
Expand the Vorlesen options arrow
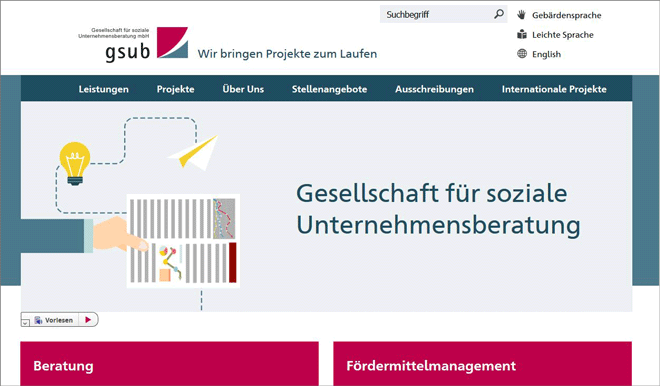point(25,323)
